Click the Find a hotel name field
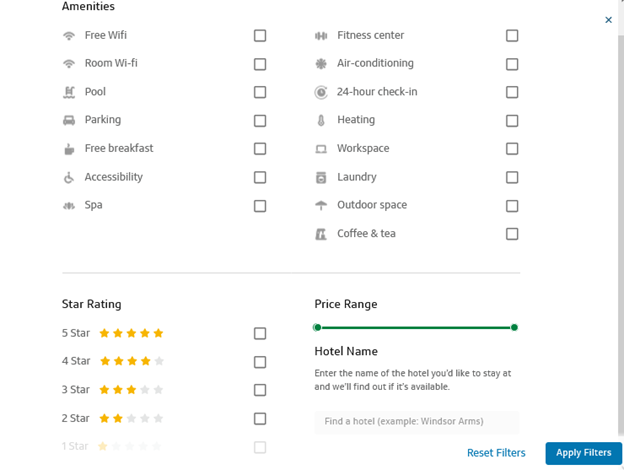 coord(416,422)
